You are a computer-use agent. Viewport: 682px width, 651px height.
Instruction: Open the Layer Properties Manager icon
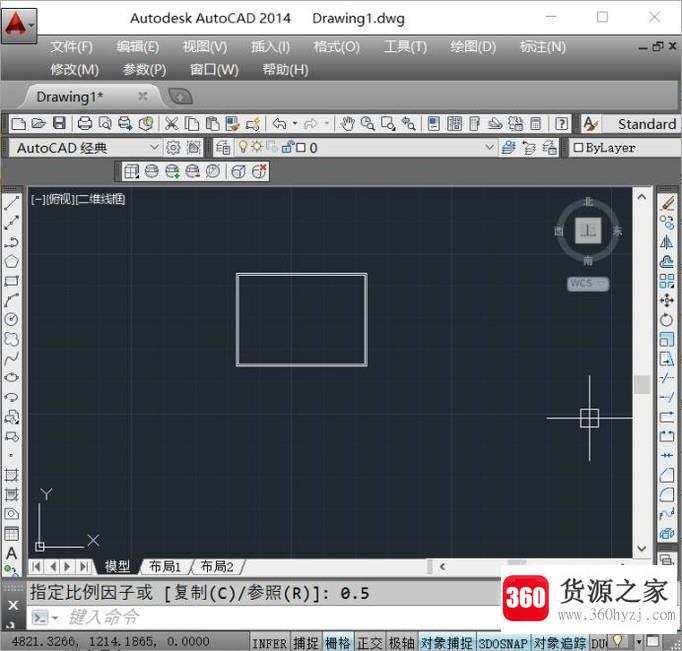(x=223, y=148)
